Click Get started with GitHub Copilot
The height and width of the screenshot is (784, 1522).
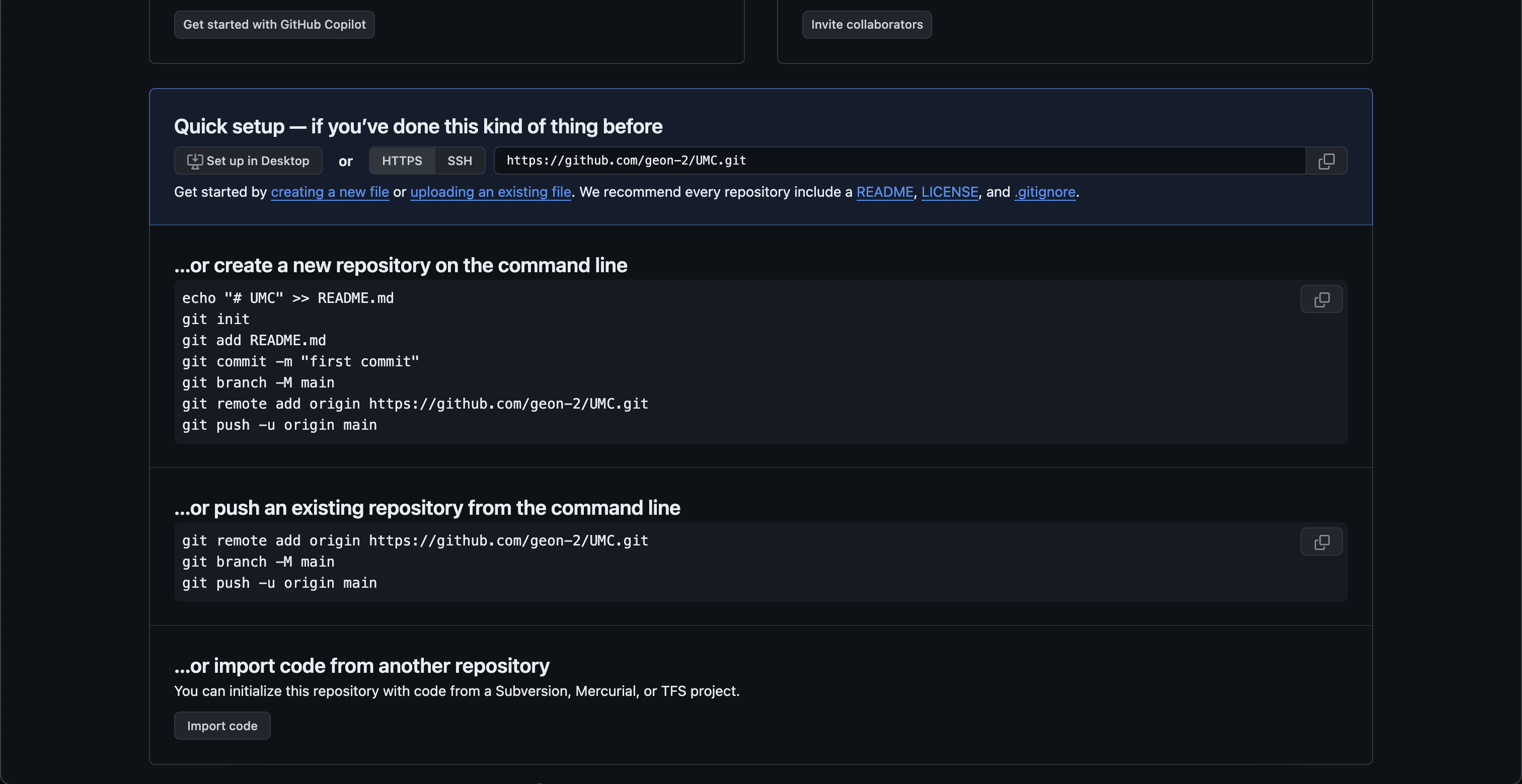[x=274, y=25]
